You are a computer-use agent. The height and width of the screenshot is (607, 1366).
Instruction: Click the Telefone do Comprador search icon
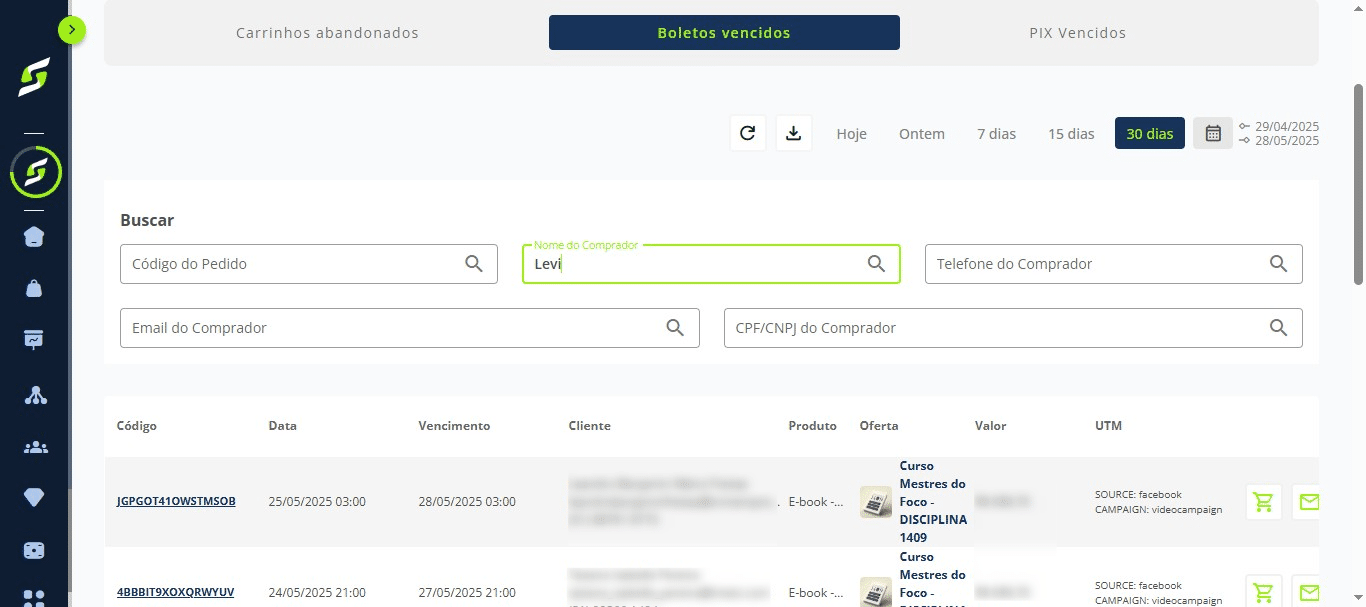tap(1278, 264)
